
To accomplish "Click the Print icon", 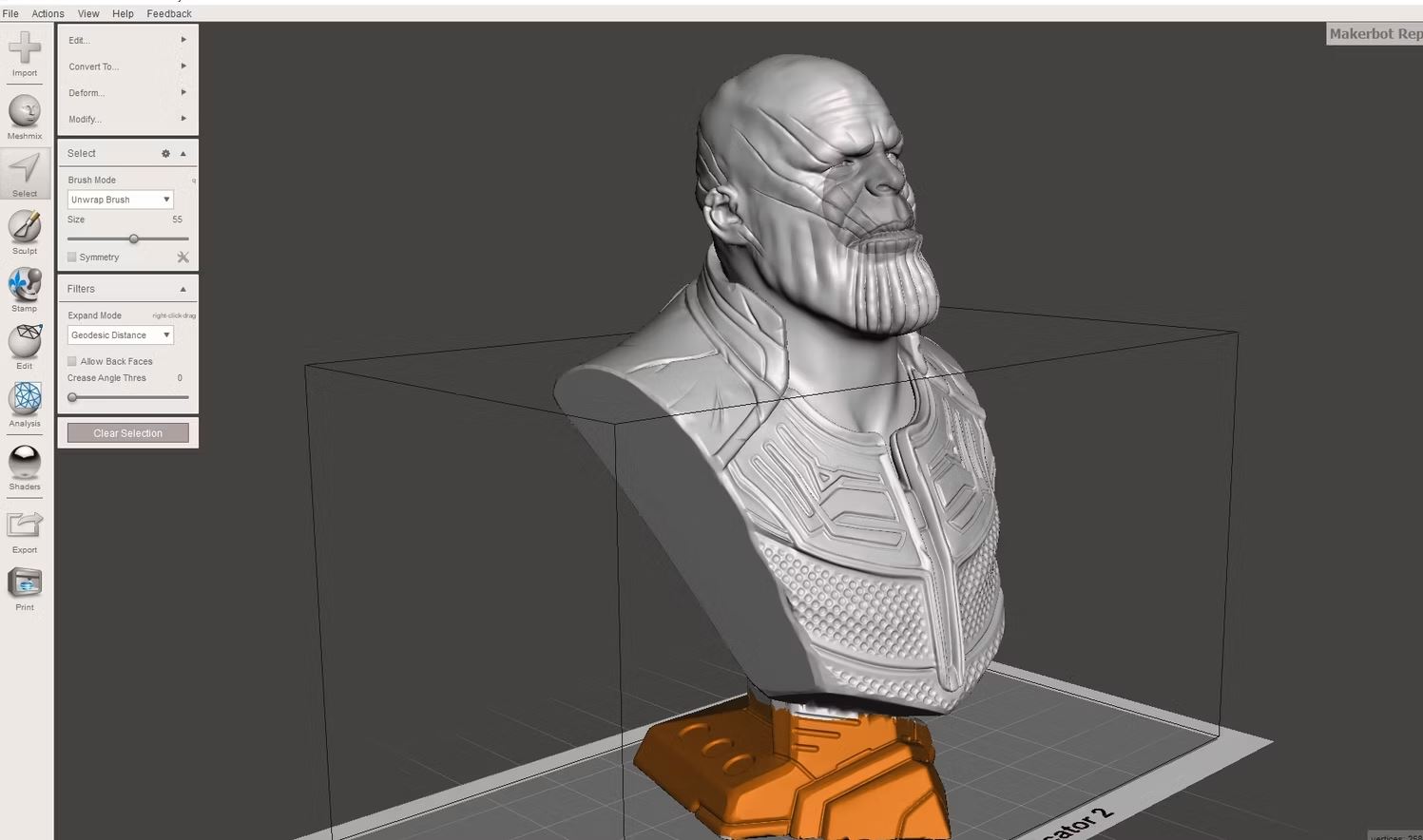I will (25, 582).
